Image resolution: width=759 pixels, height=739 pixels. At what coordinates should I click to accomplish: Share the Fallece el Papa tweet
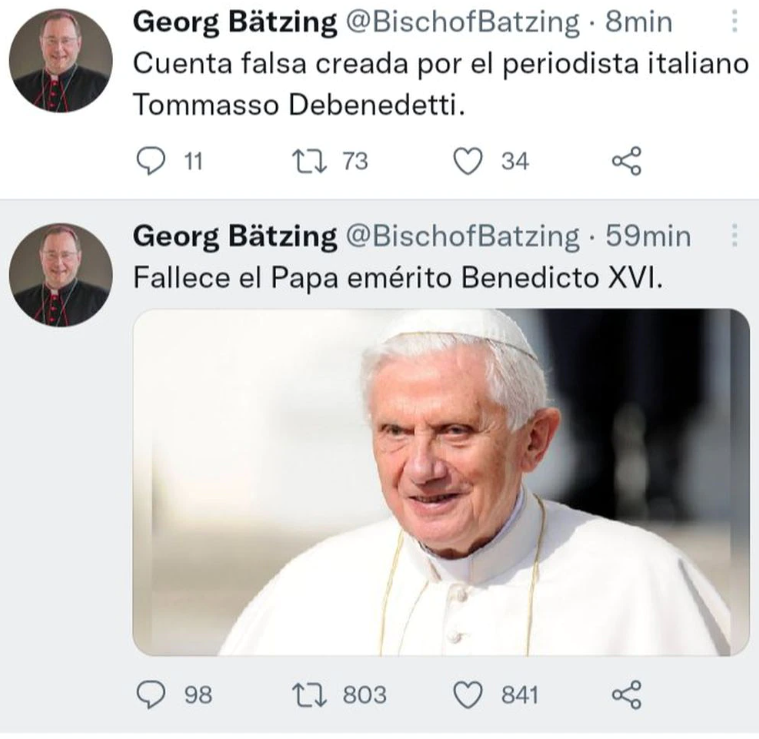pyautogui.click(x=626, y=694)
